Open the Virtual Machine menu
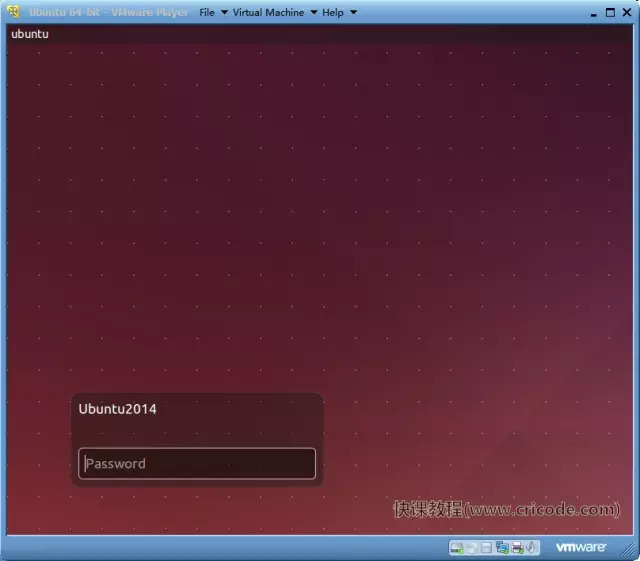 [268, 13]
